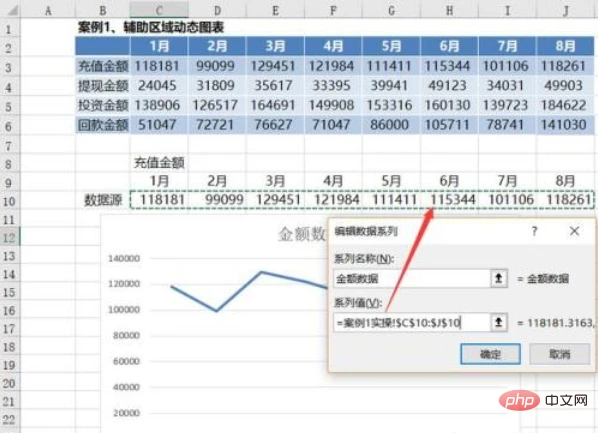Click the 4月 header cell in row 2

pos(333,46)
